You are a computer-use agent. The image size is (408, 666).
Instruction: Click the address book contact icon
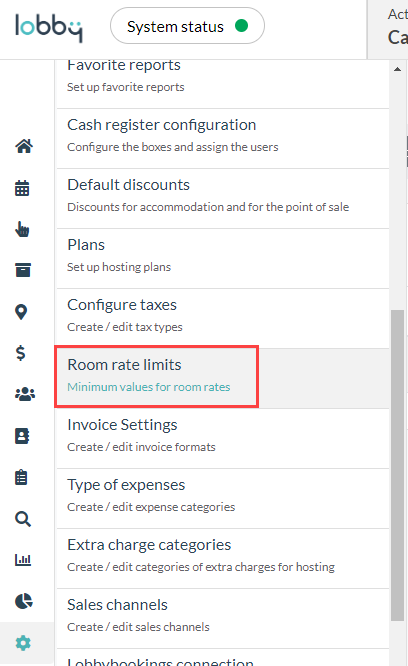[22, 436]
